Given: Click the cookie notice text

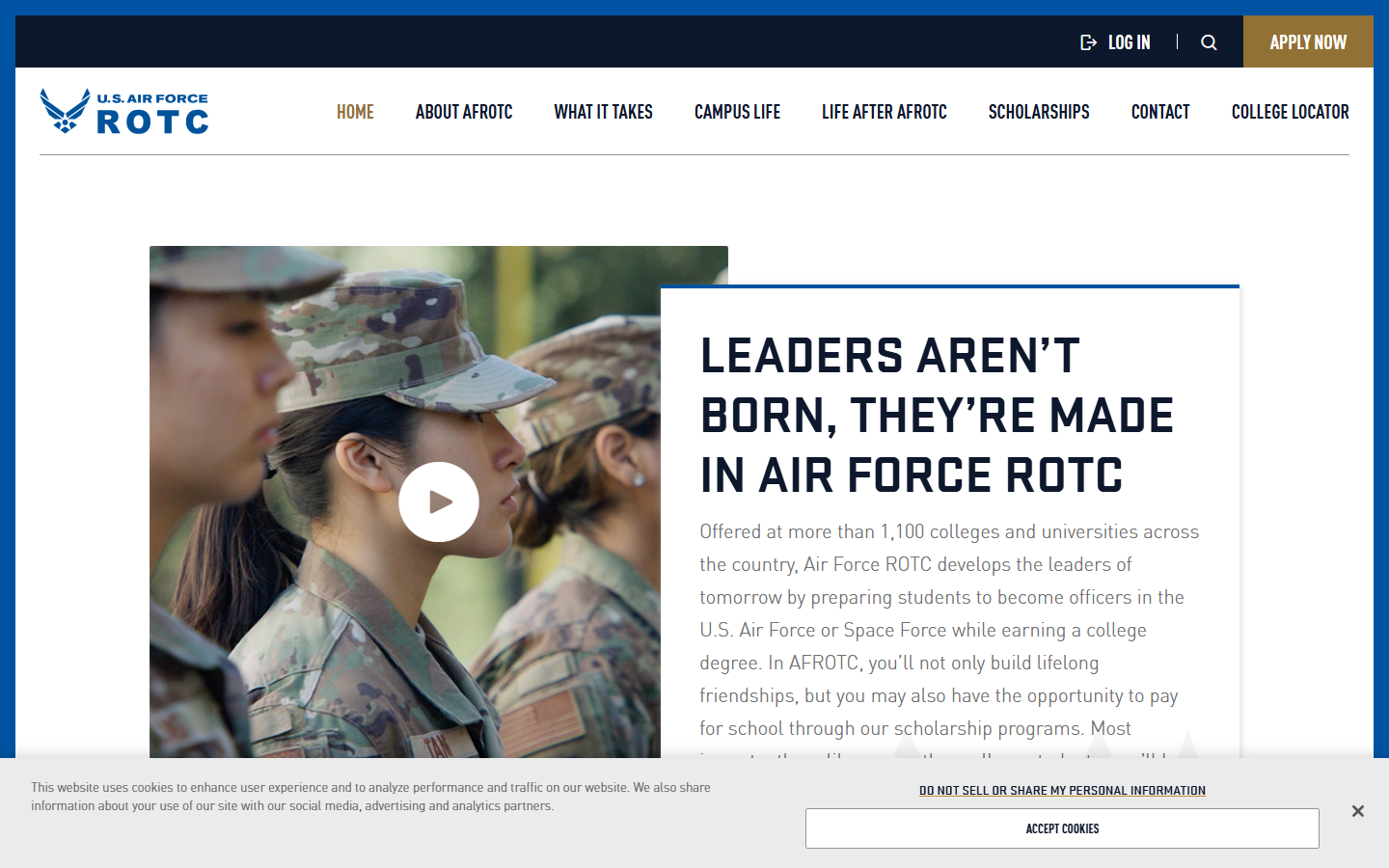Looking at the screenshot, I should click(370, 797).
